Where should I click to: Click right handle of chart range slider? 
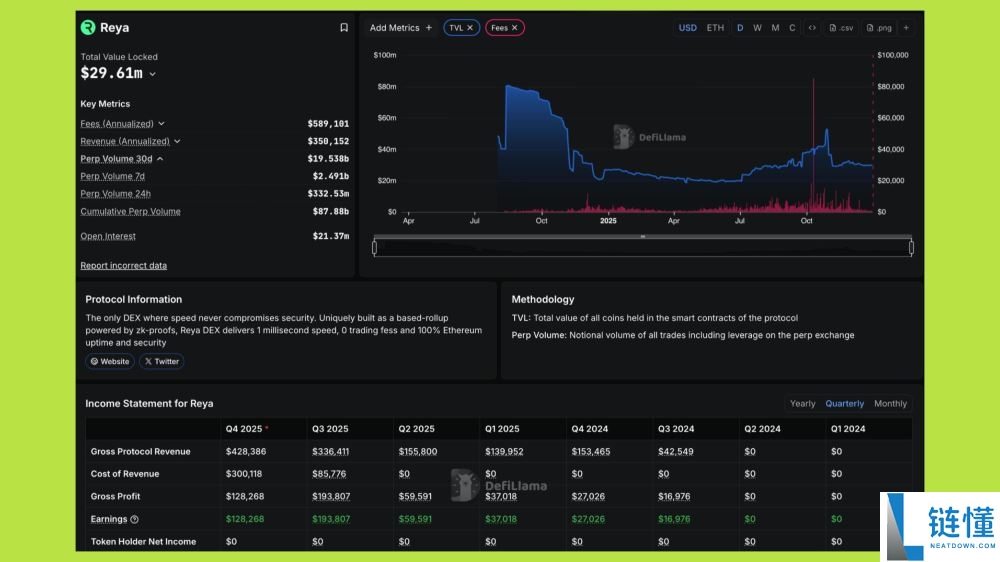click(x=911, y=247)
